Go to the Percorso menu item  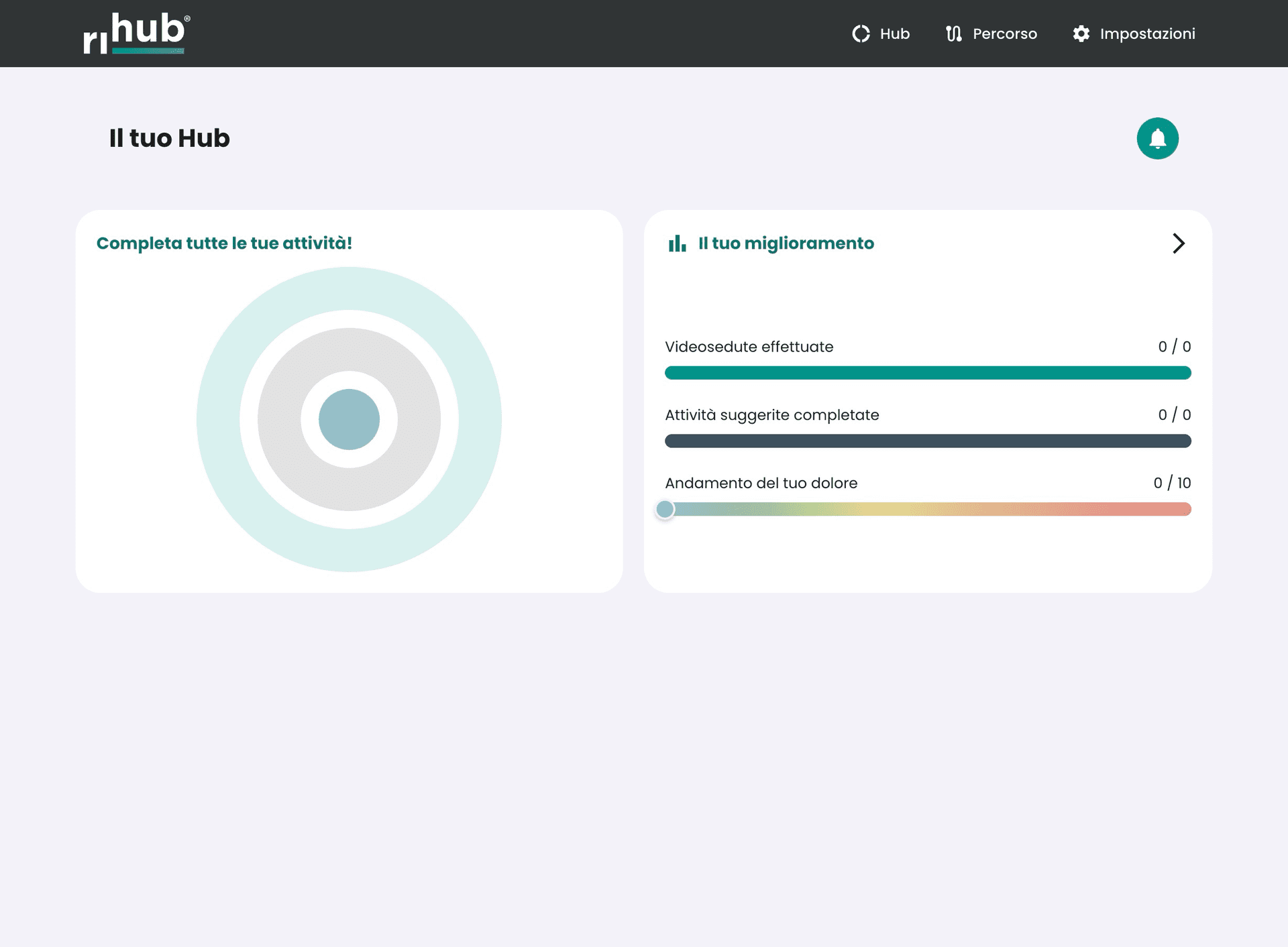point(1004,34)
